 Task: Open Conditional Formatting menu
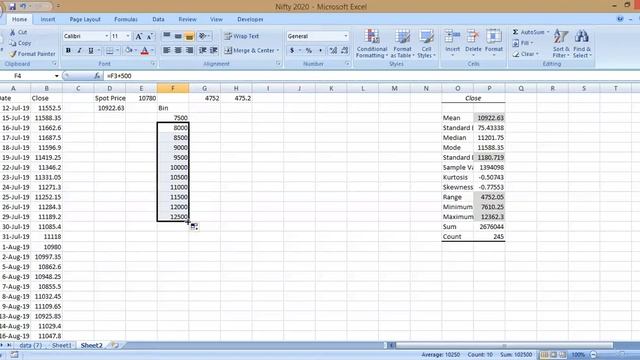point(371,43)
